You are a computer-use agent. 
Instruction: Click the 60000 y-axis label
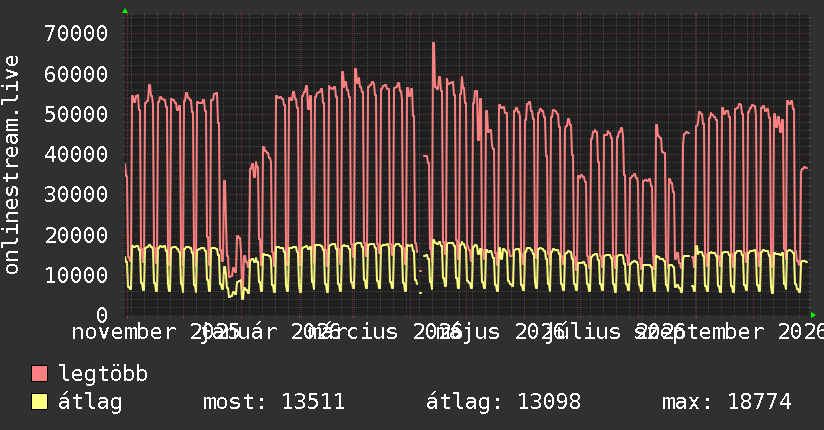pyautogui.click(x=76, y=74)
